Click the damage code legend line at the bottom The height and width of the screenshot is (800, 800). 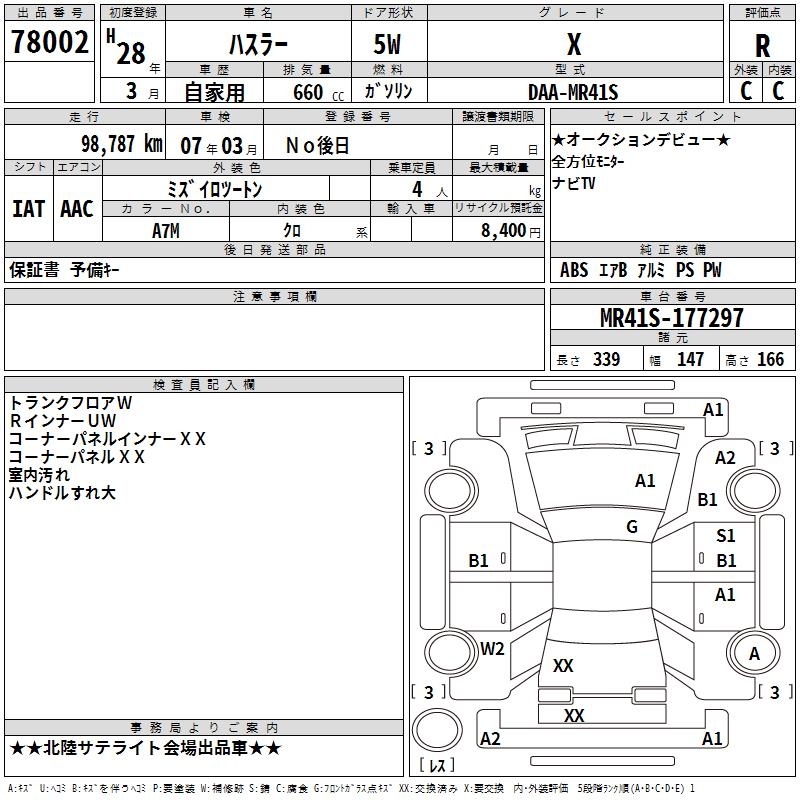[351, 788]
